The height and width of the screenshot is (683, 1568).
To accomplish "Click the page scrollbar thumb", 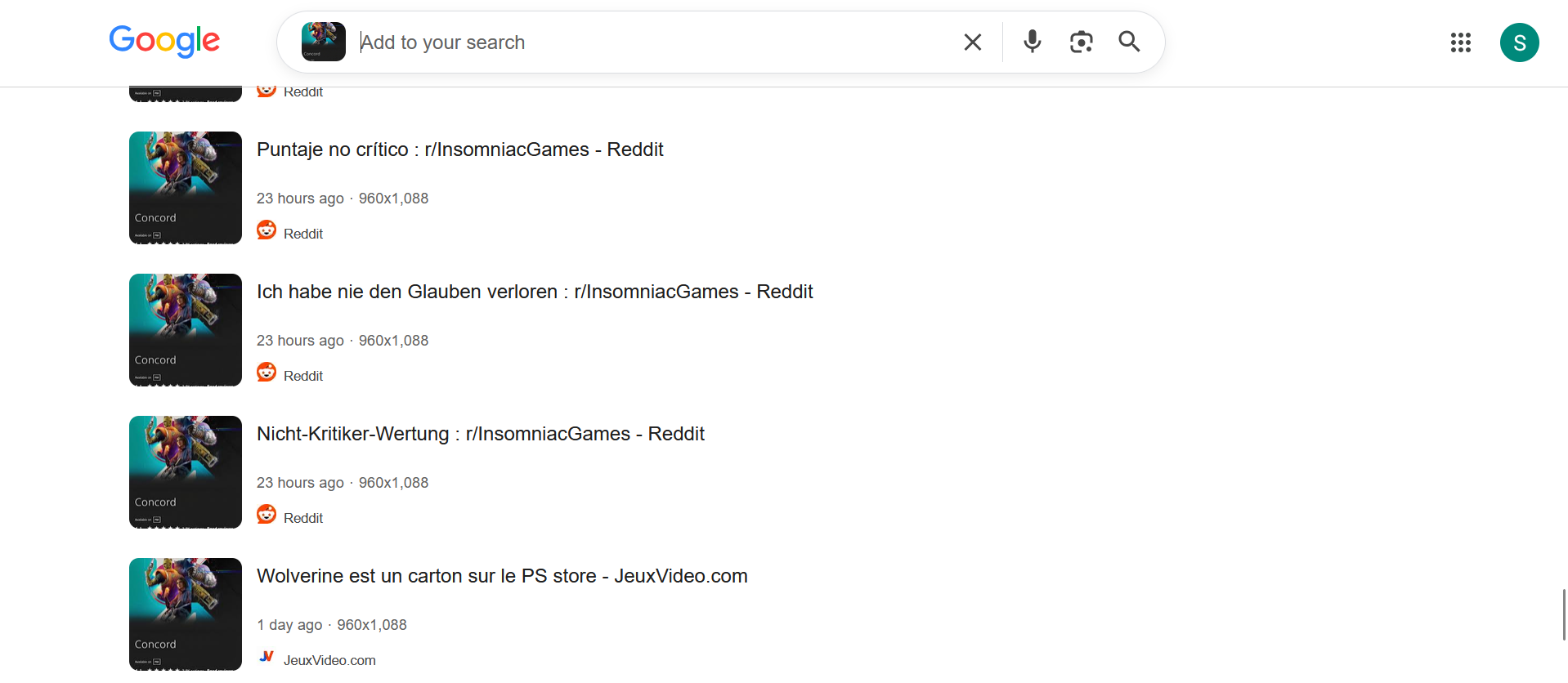I will (x=1564, y=614).
